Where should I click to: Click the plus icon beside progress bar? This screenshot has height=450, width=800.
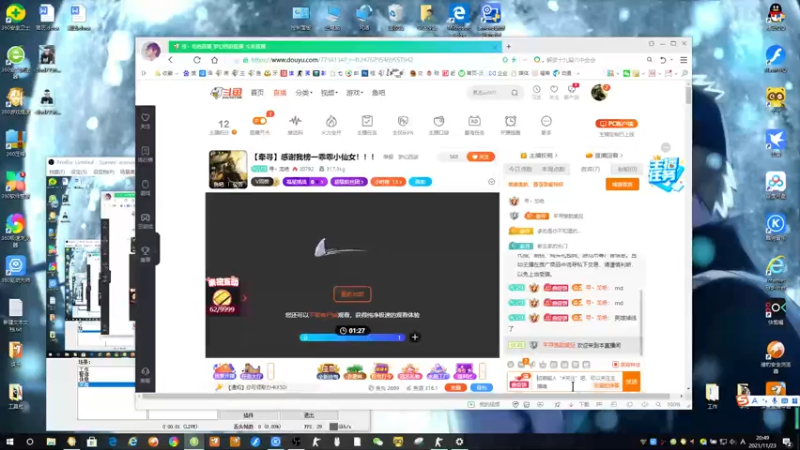click(415, 337)
